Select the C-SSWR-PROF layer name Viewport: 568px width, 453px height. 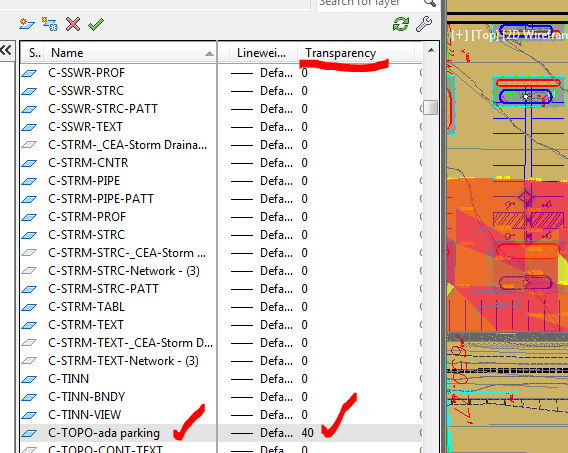(87, 73)
